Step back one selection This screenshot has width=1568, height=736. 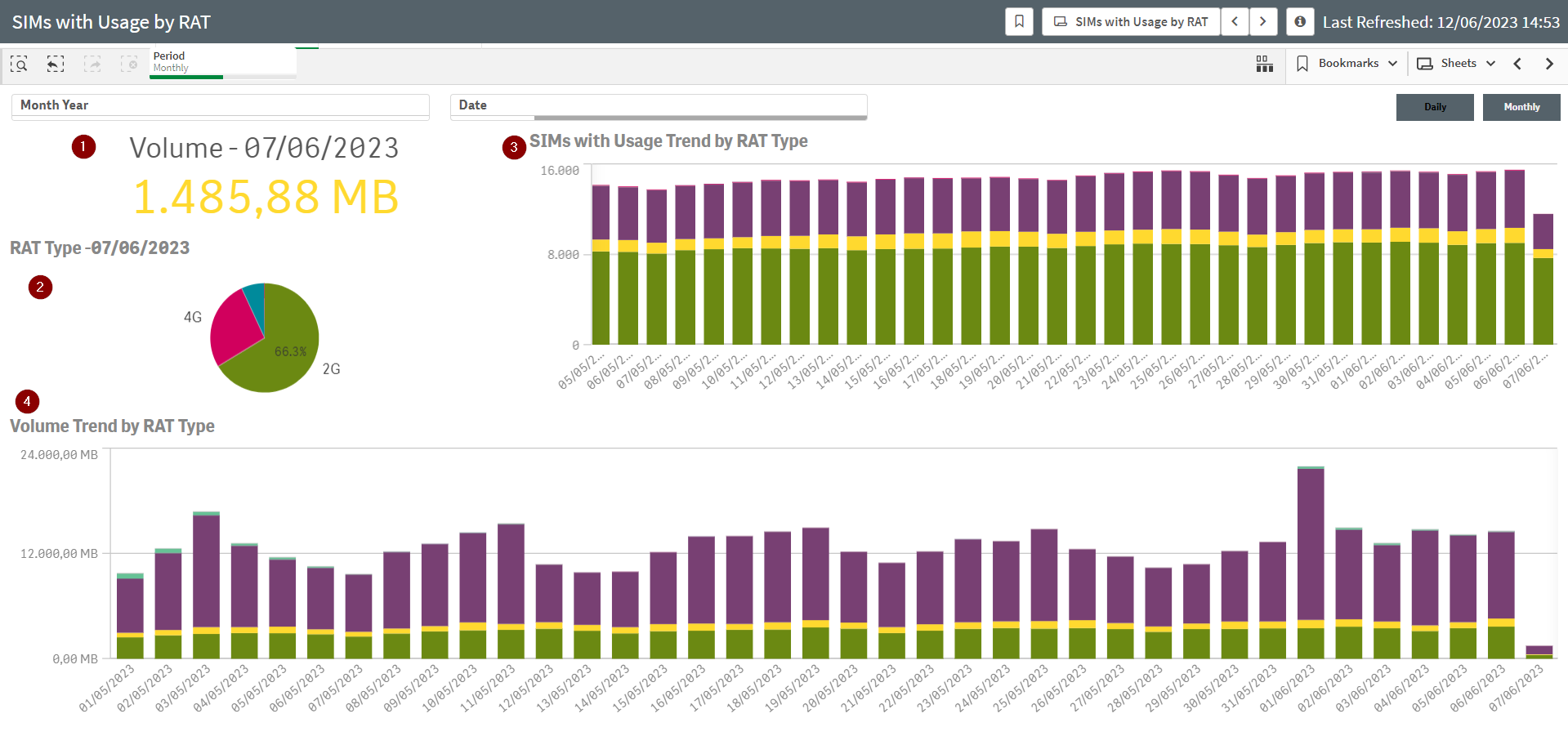pos(56,64)
